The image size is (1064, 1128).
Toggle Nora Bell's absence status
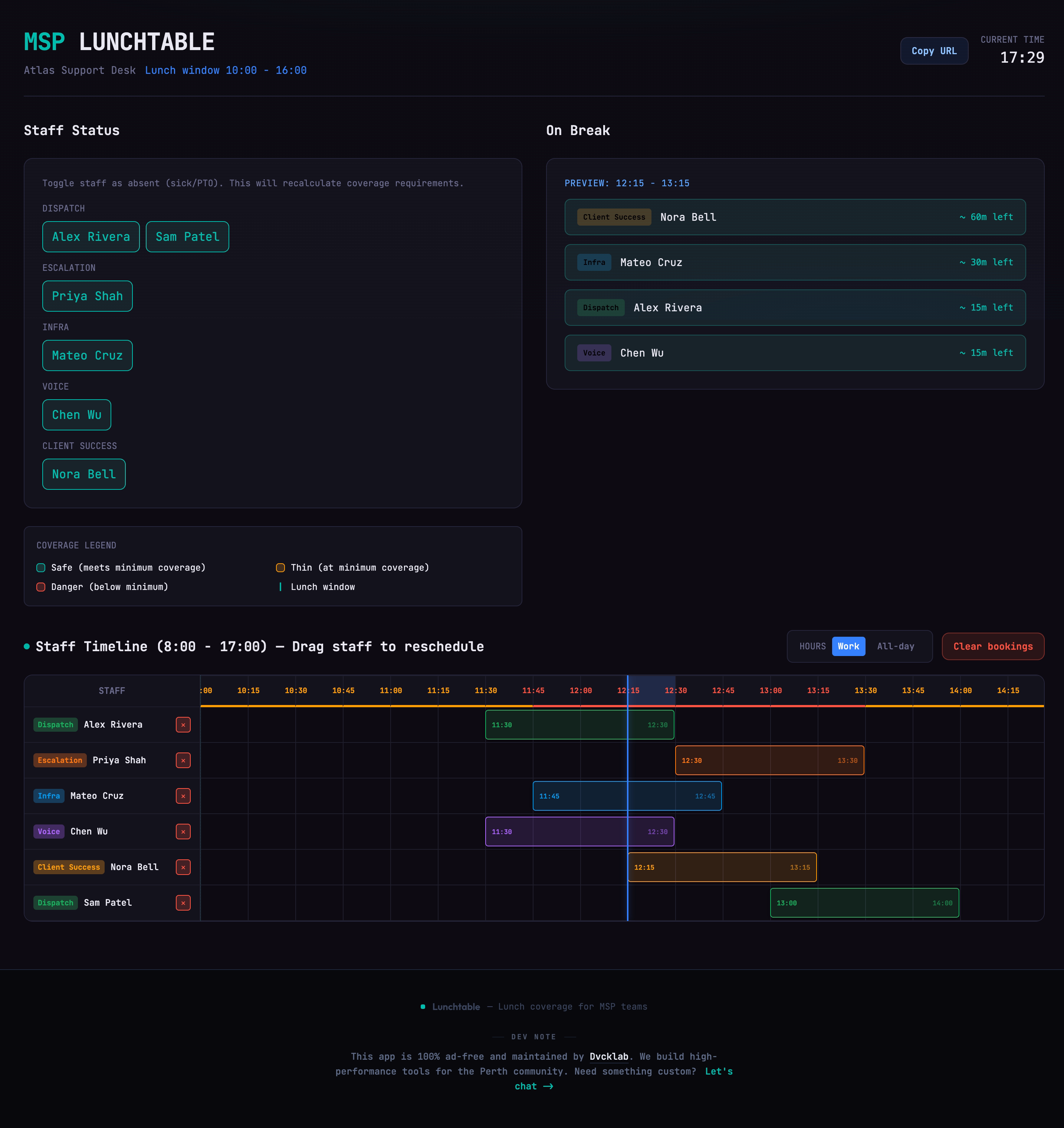(x=83, y=474)
